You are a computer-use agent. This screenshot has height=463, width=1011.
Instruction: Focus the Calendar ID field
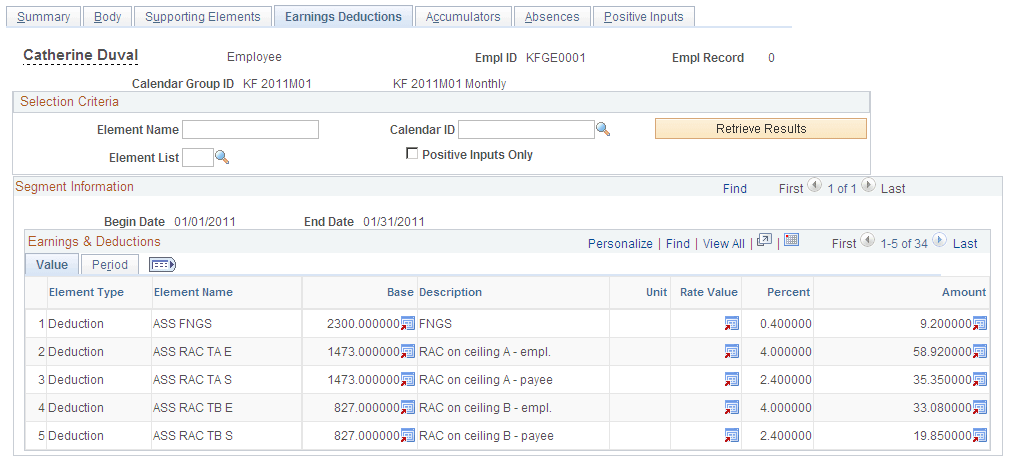tap(526, 130)
